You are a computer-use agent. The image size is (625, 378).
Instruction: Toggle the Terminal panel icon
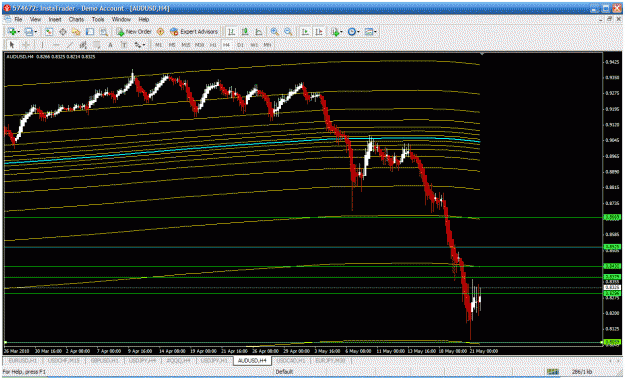[x=90, y=32]
